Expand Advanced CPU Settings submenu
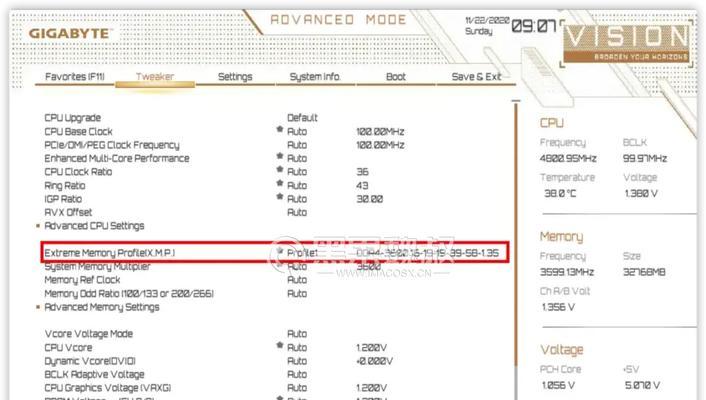Screen dimensions: 706x400 [x=94, y=226]
